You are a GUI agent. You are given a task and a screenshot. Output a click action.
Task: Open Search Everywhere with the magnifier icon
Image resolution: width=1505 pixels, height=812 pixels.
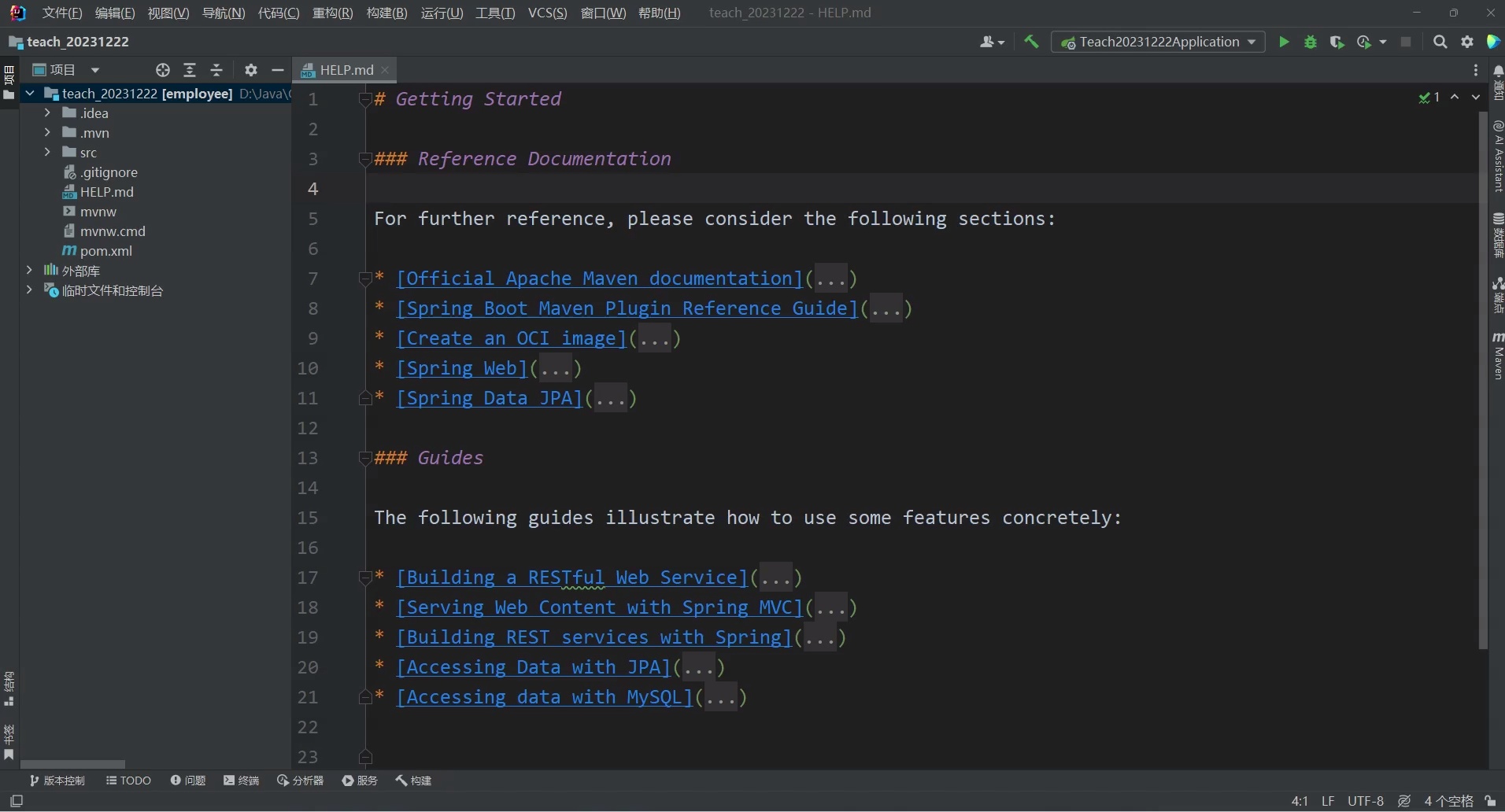coord(1440,42)
